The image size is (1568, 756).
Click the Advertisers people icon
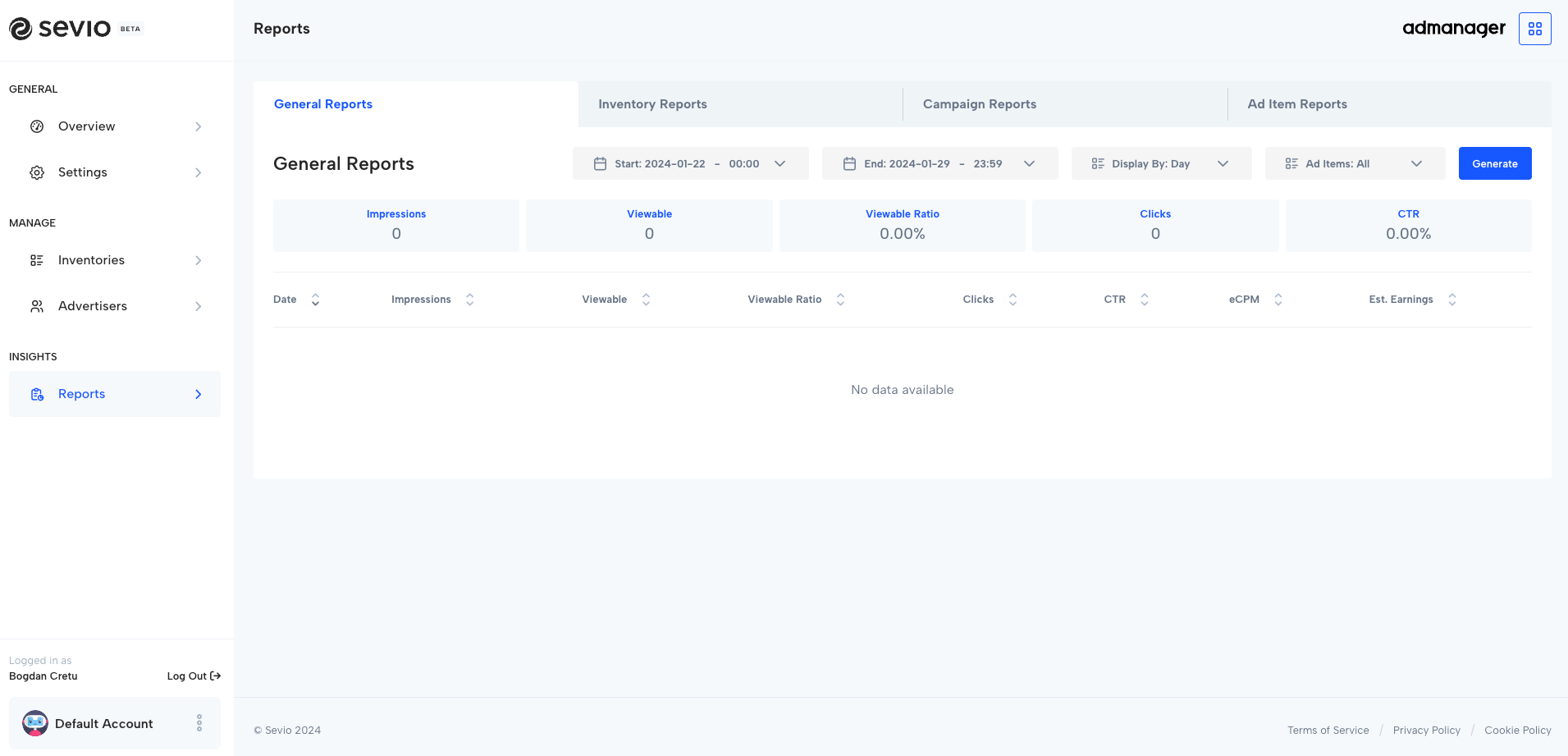(x=37, y=305)
